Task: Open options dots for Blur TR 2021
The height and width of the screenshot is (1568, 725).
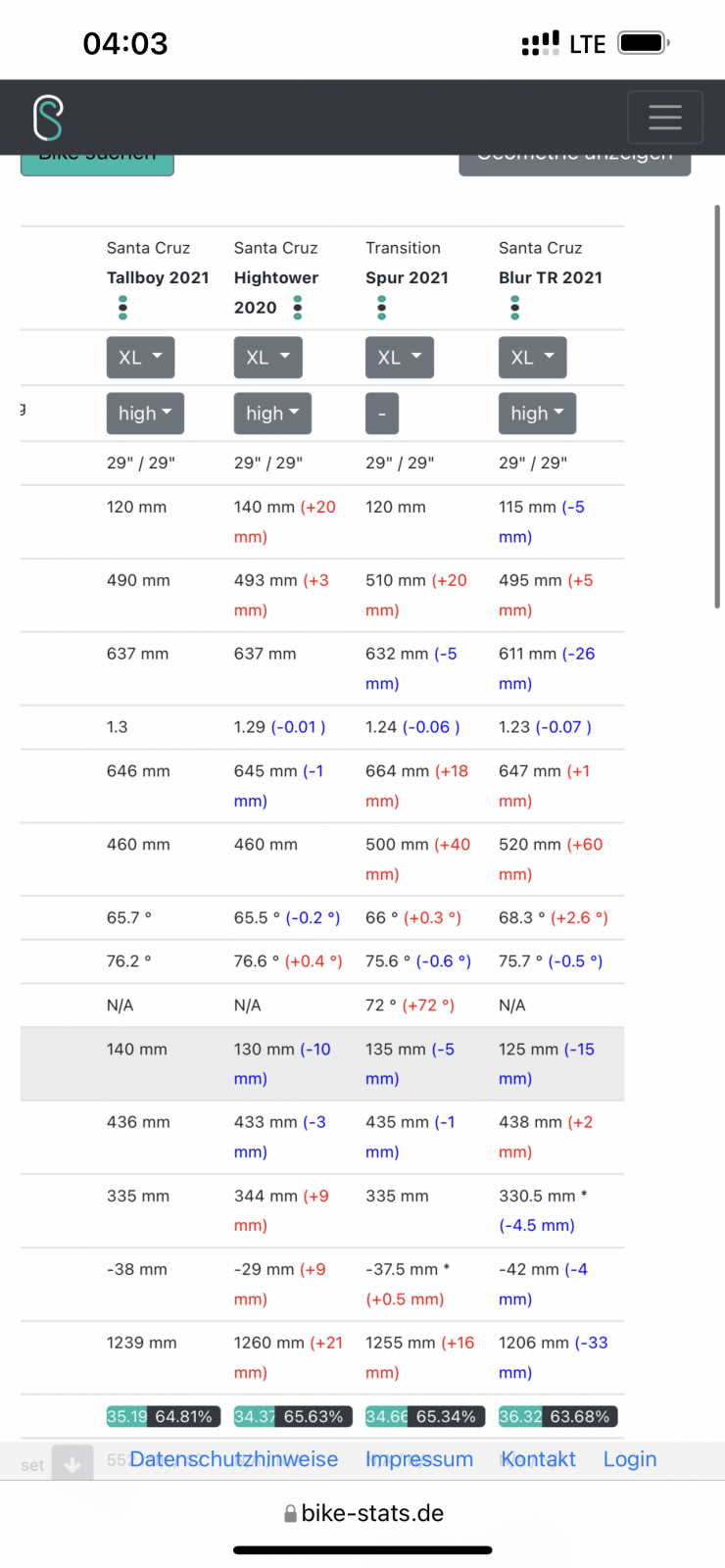Action: (x=514, y=308)
